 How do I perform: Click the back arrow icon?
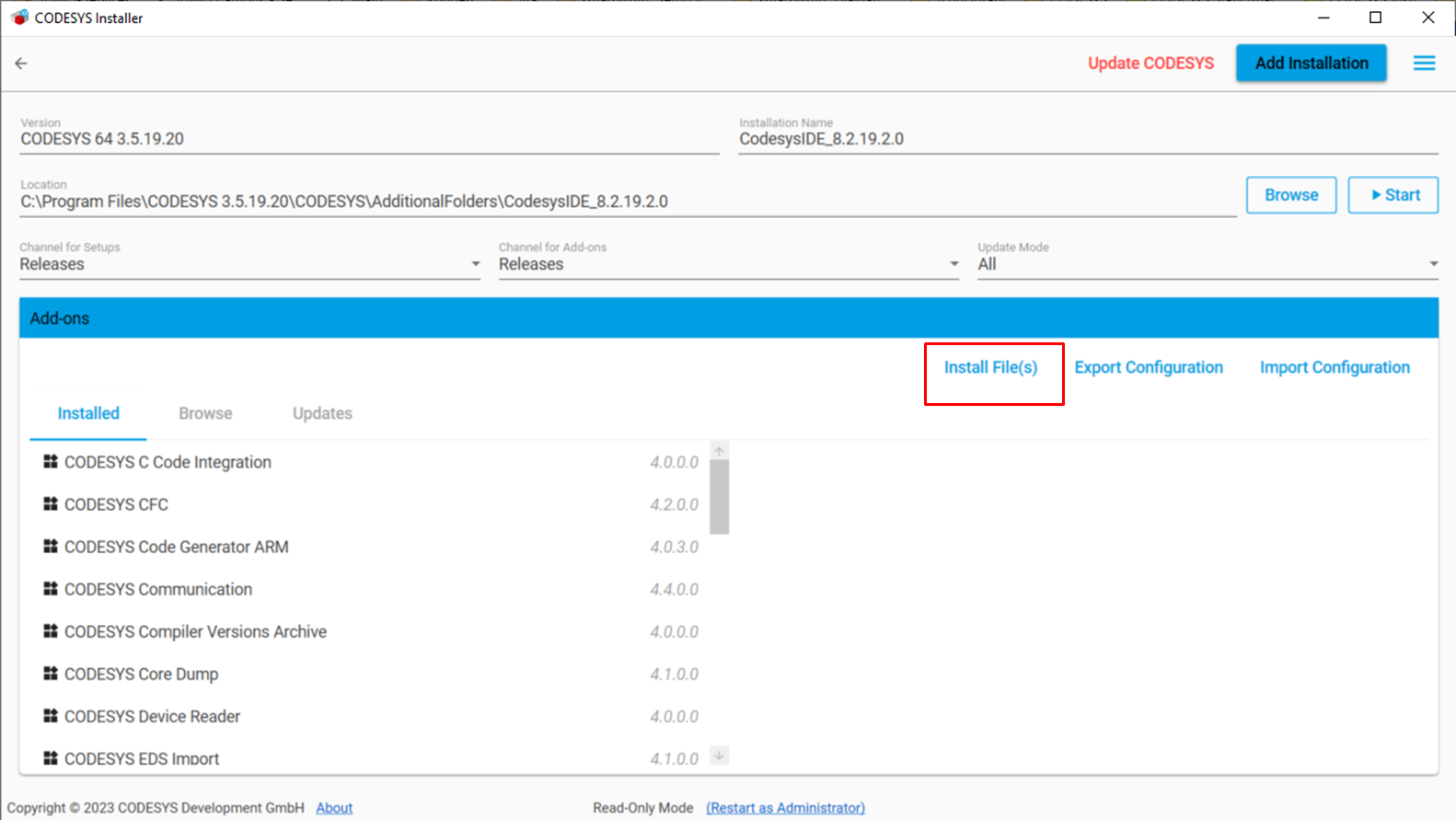click(21, 64)
